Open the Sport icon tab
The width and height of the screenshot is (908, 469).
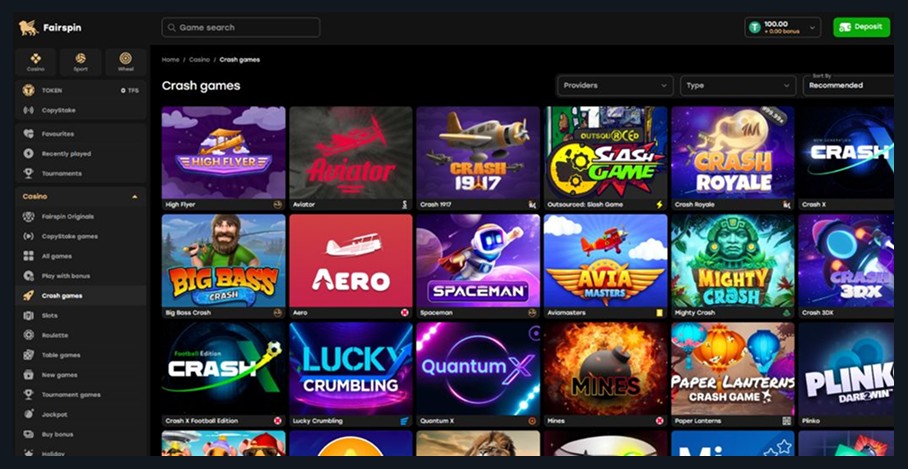pos(80,62)
